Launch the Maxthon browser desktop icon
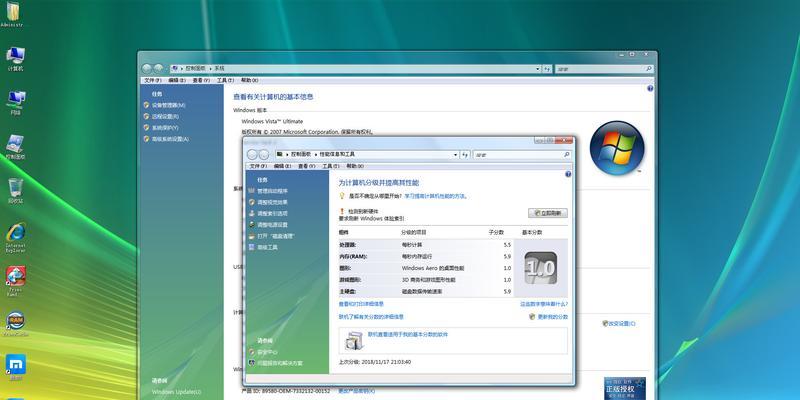 [x=16, y=368]
